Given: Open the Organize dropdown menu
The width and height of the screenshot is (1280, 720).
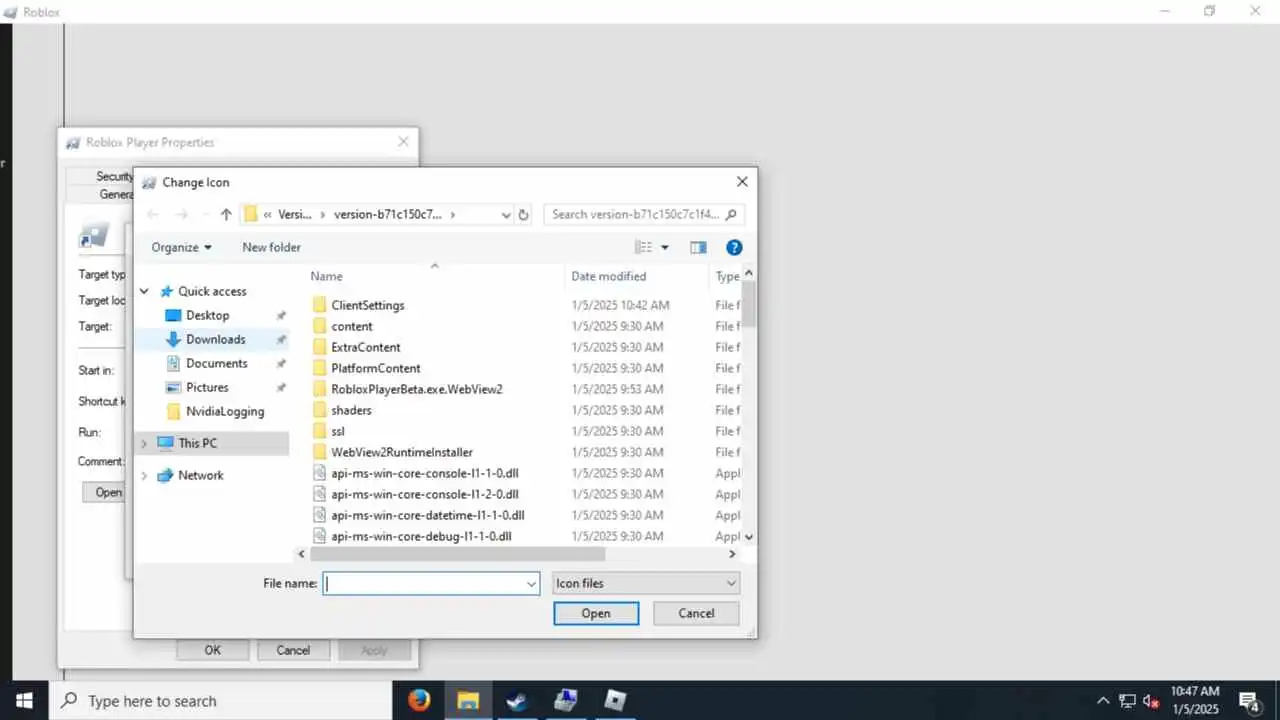Looking at the screenshot, I should tap(181, 247).
